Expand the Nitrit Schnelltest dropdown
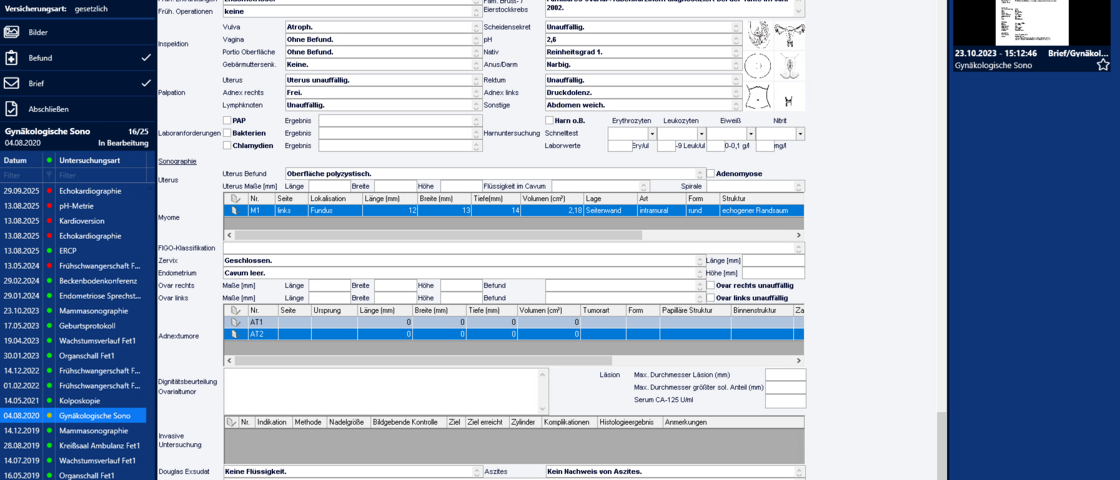 [x=800, y=133]
